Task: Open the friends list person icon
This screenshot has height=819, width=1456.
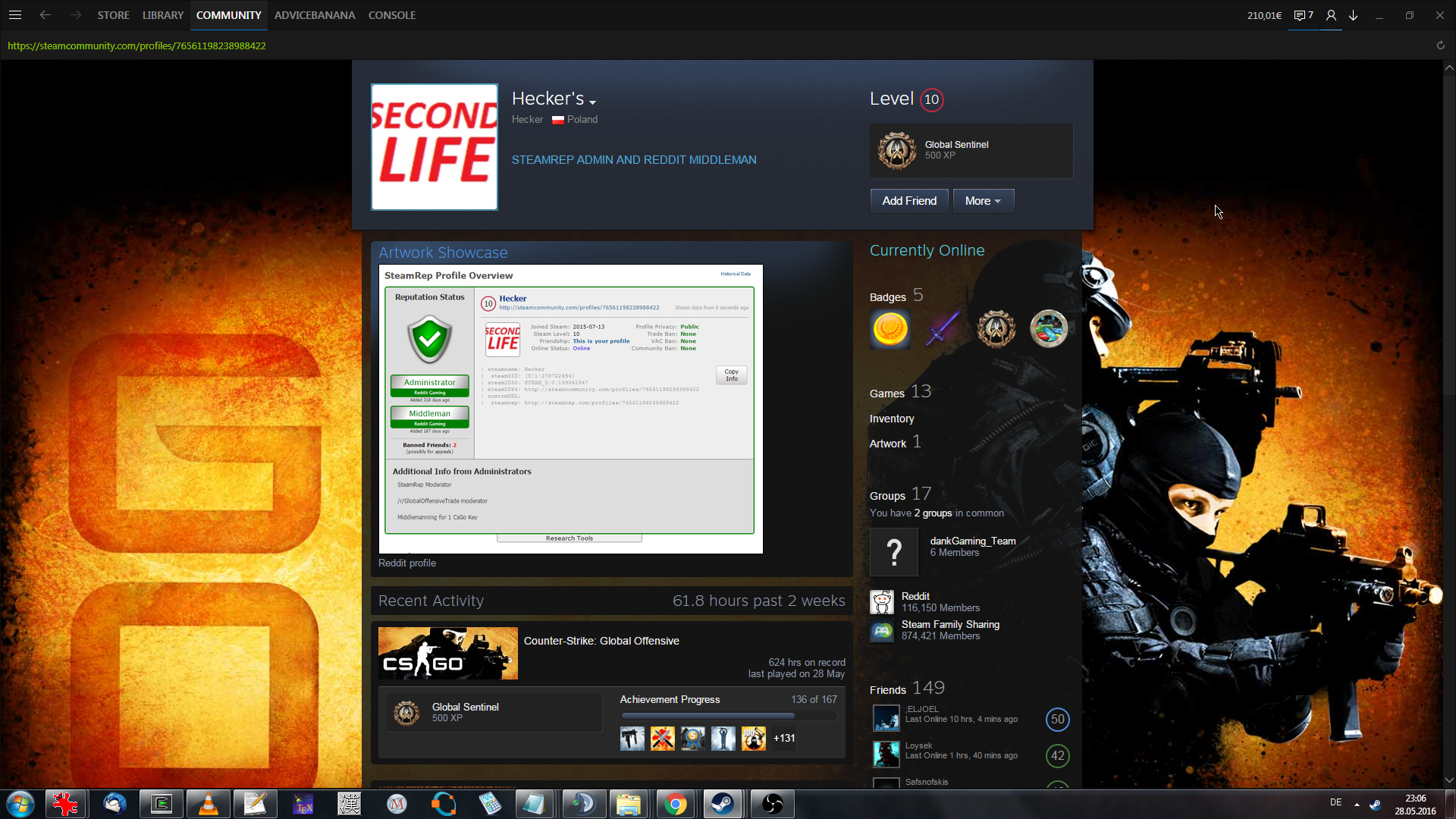Action: coord(1331,15)
